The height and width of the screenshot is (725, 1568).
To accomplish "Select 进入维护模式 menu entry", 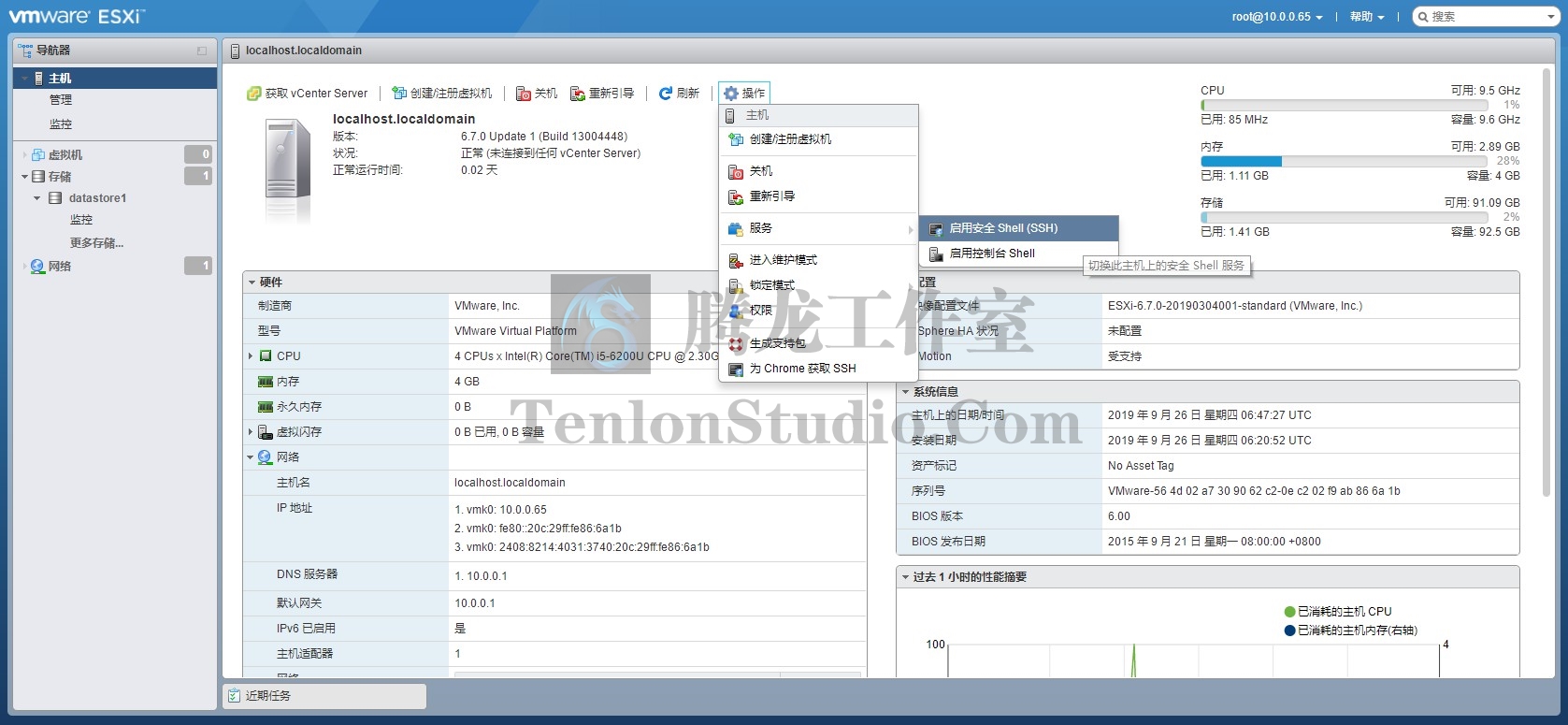I will click(818, 260).
